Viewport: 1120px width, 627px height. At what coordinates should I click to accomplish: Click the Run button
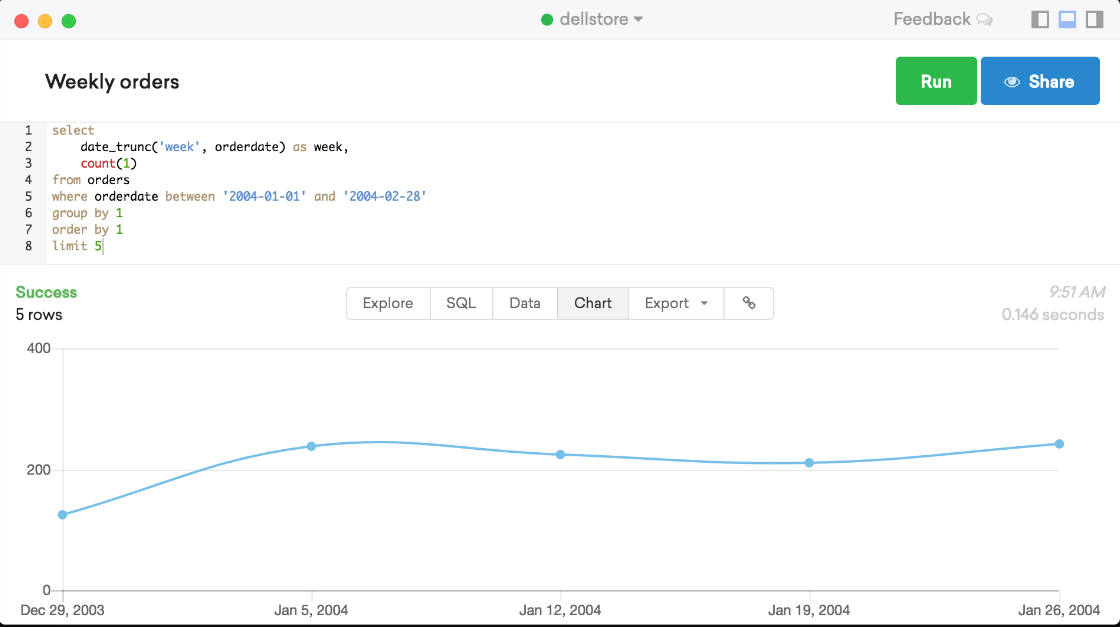[x=936, y=81]
